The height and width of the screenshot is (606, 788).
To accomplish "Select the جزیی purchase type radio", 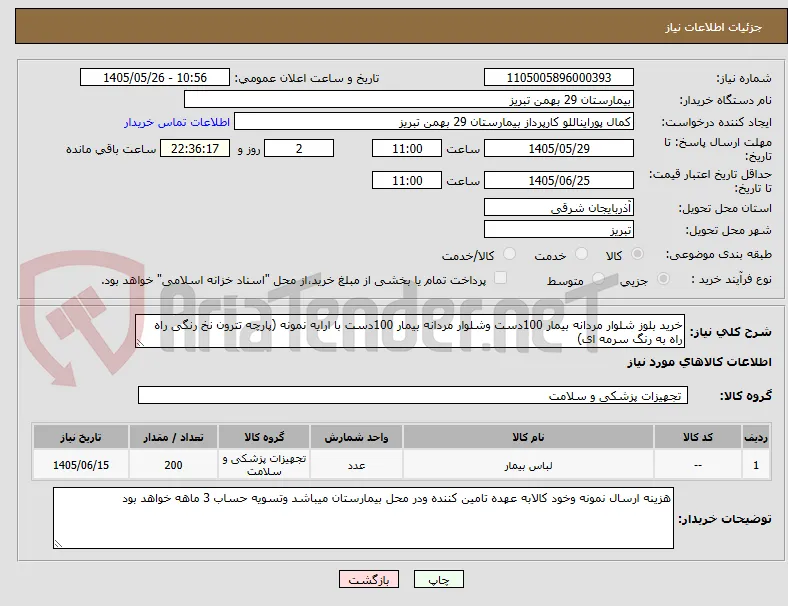I will [x=663, y=279].
